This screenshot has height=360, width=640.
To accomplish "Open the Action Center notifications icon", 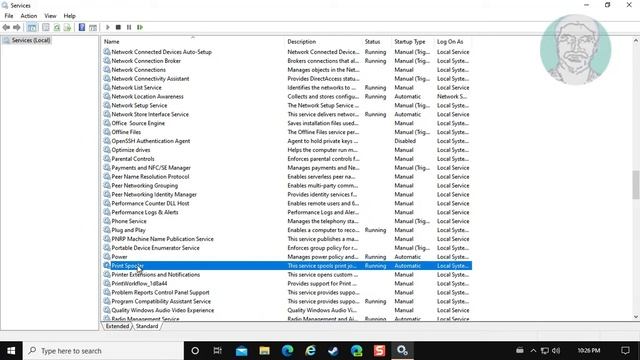I will point(625,351).
